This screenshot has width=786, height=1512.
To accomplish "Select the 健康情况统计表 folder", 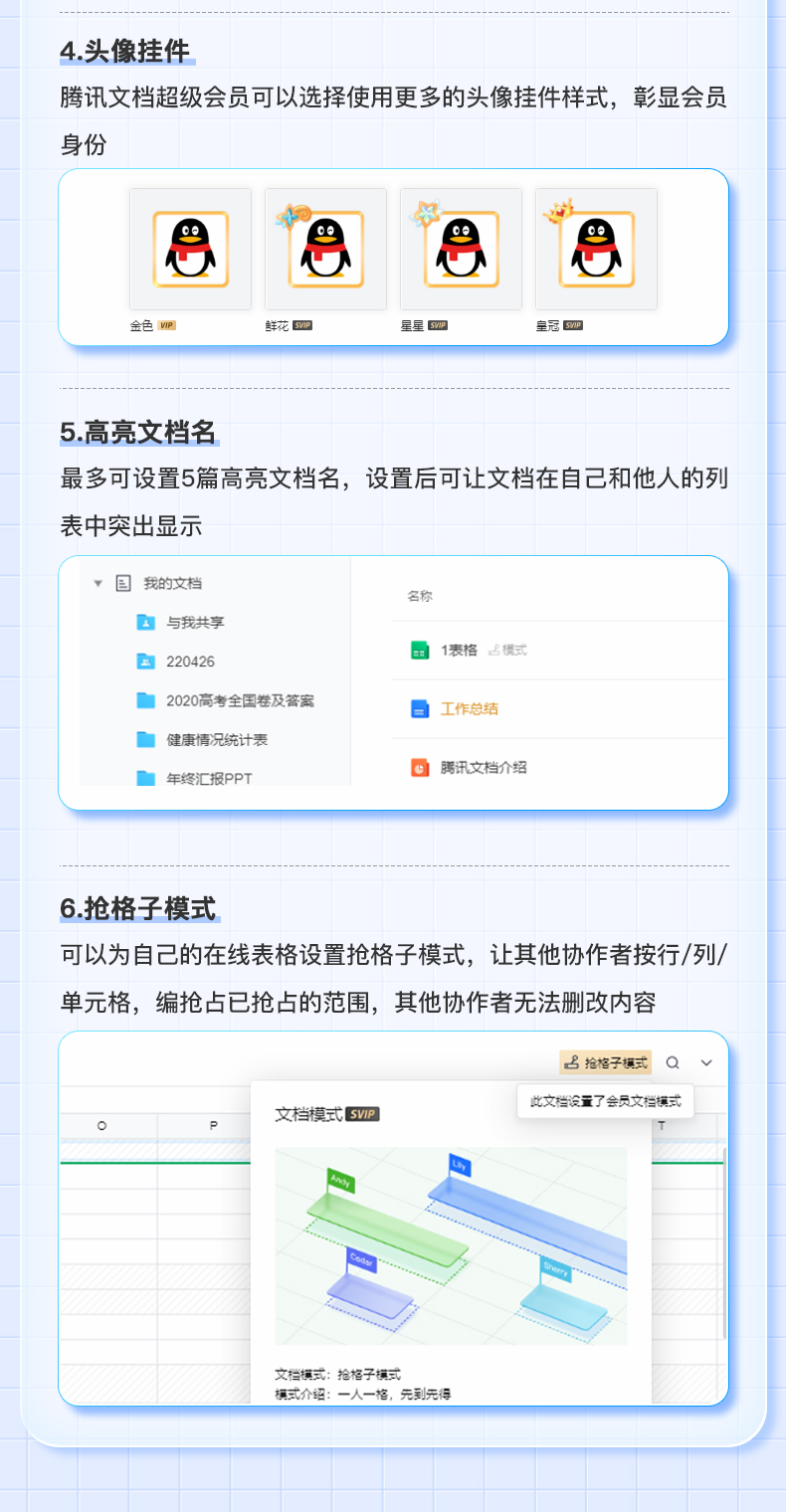I will (216, 739).
